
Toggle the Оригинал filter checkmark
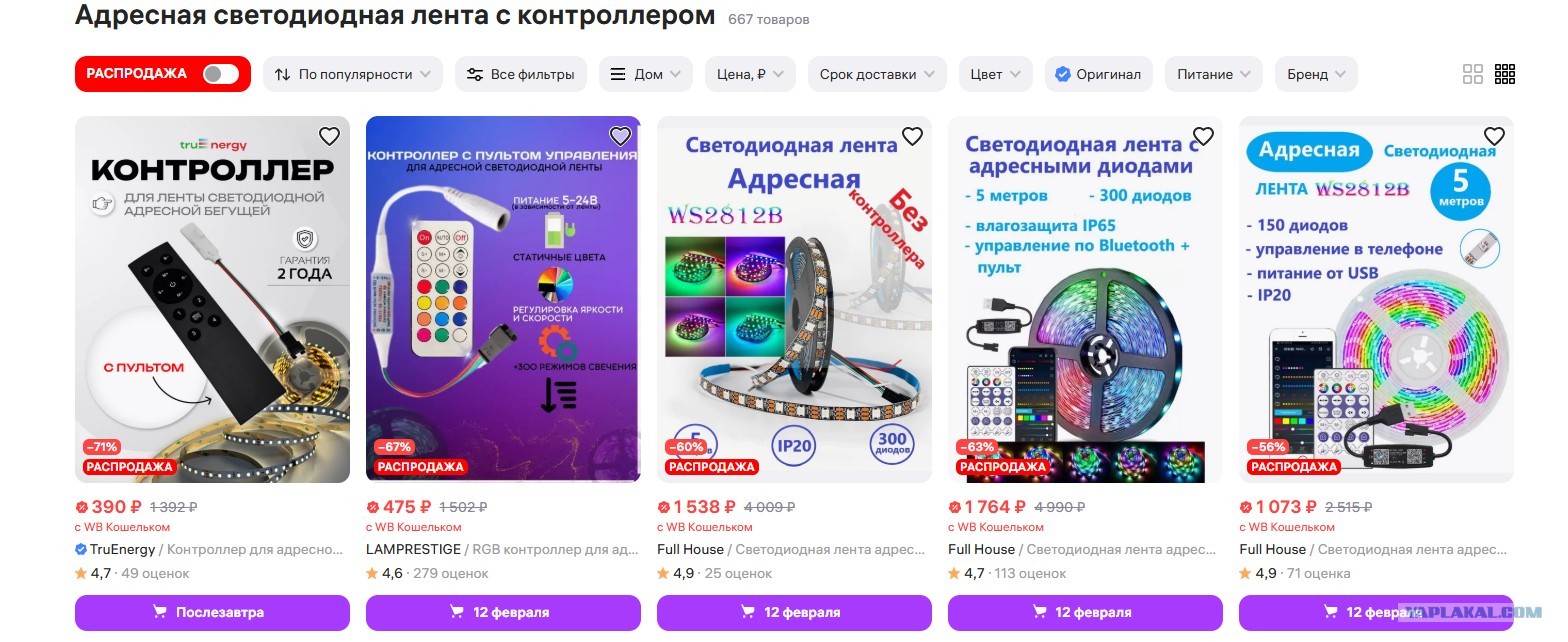(x=1063, y=74)
